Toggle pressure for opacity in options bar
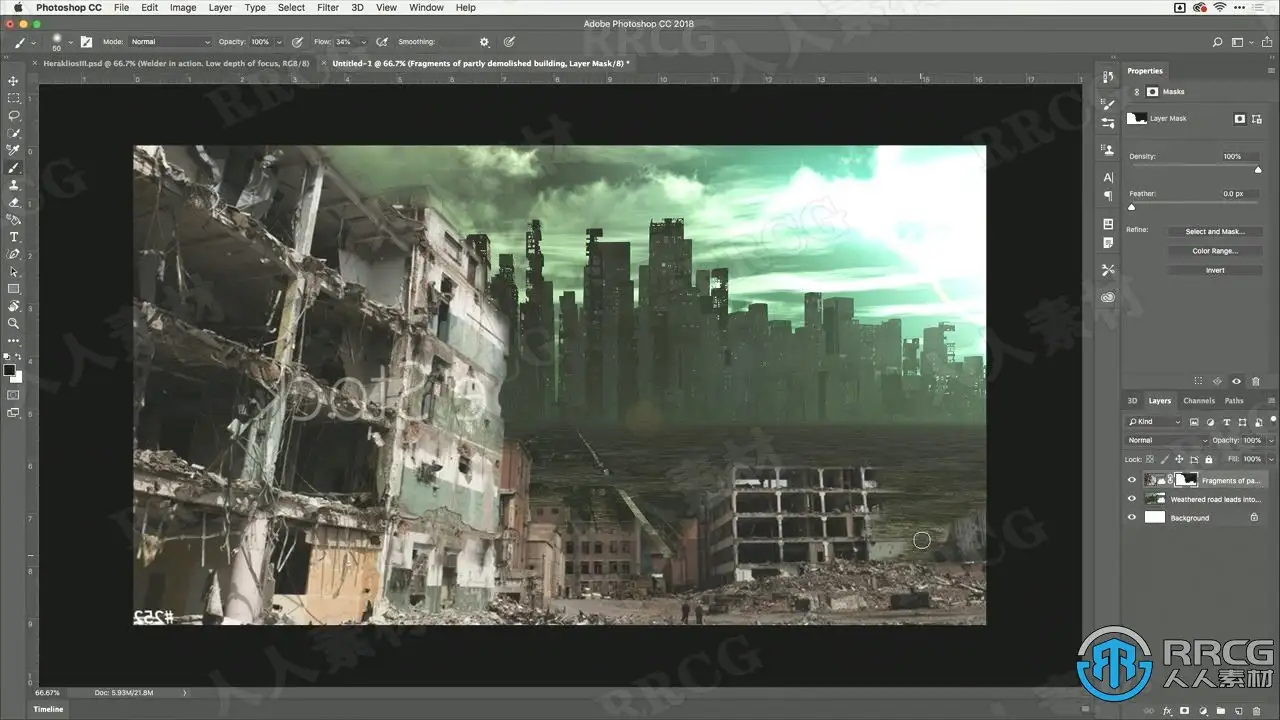Viewport: 1280px width, 720px height. click(x=297, y=42)
